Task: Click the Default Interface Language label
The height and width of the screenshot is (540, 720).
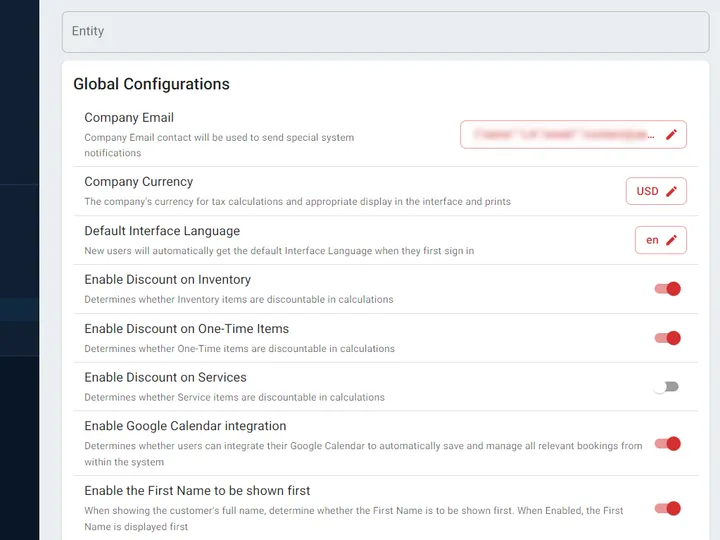Action: pos(162,231)
